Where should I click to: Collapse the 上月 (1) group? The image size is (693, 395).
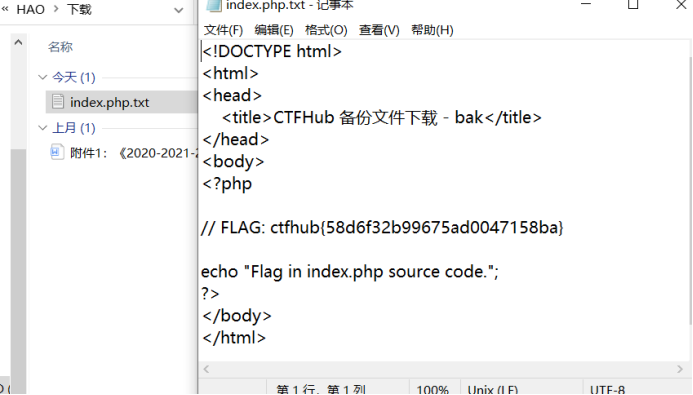coord(42,128)
